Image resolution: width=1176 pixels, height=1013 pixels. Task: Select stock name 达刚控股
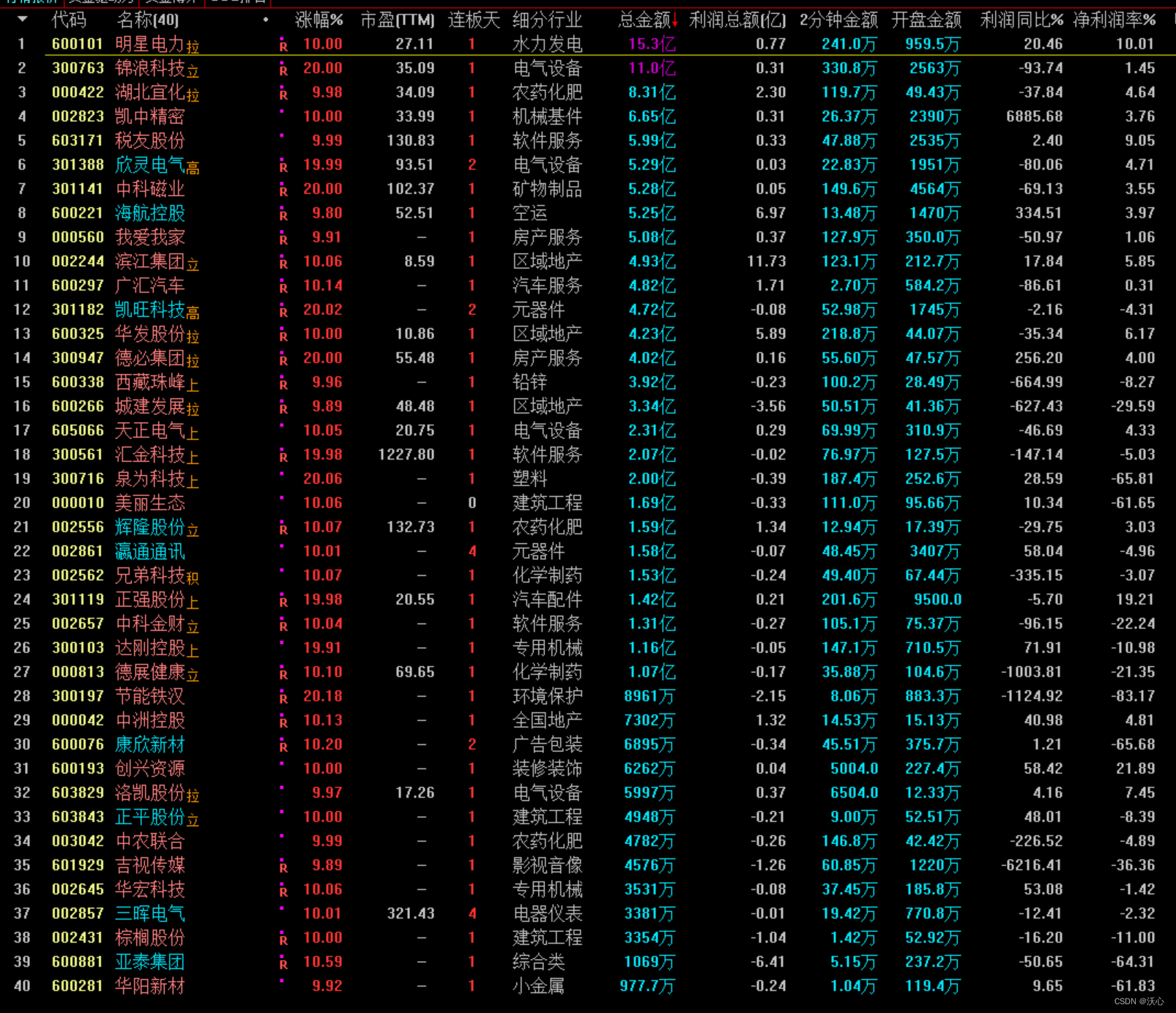[x=150, y=648]
